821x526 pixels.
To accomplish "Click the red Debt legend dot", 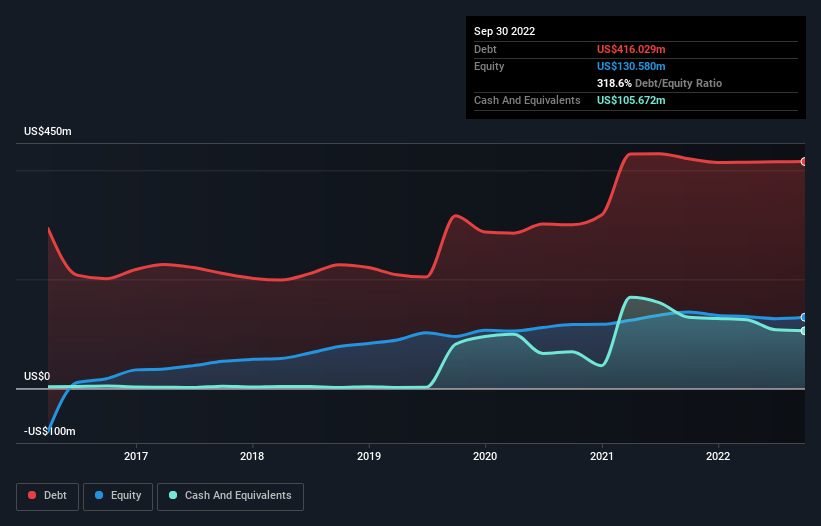I will tap(32, 495).
